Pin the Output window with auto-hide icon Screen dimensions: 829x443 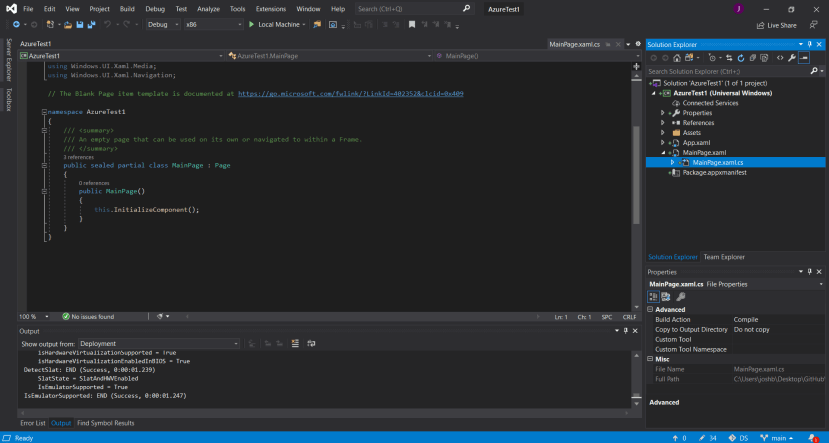[x=625, y=331]
